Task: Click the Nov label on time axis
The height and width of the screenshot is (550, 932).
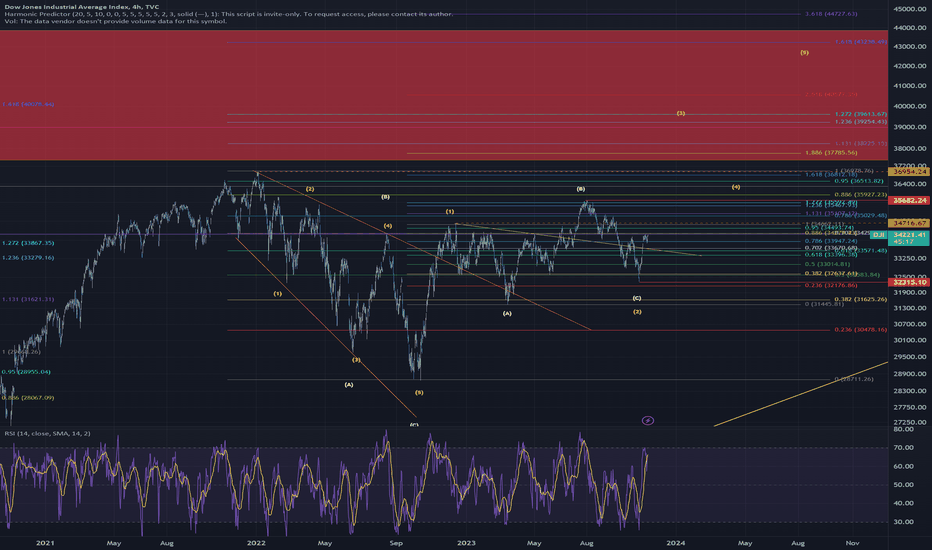Action: point(852,543)
